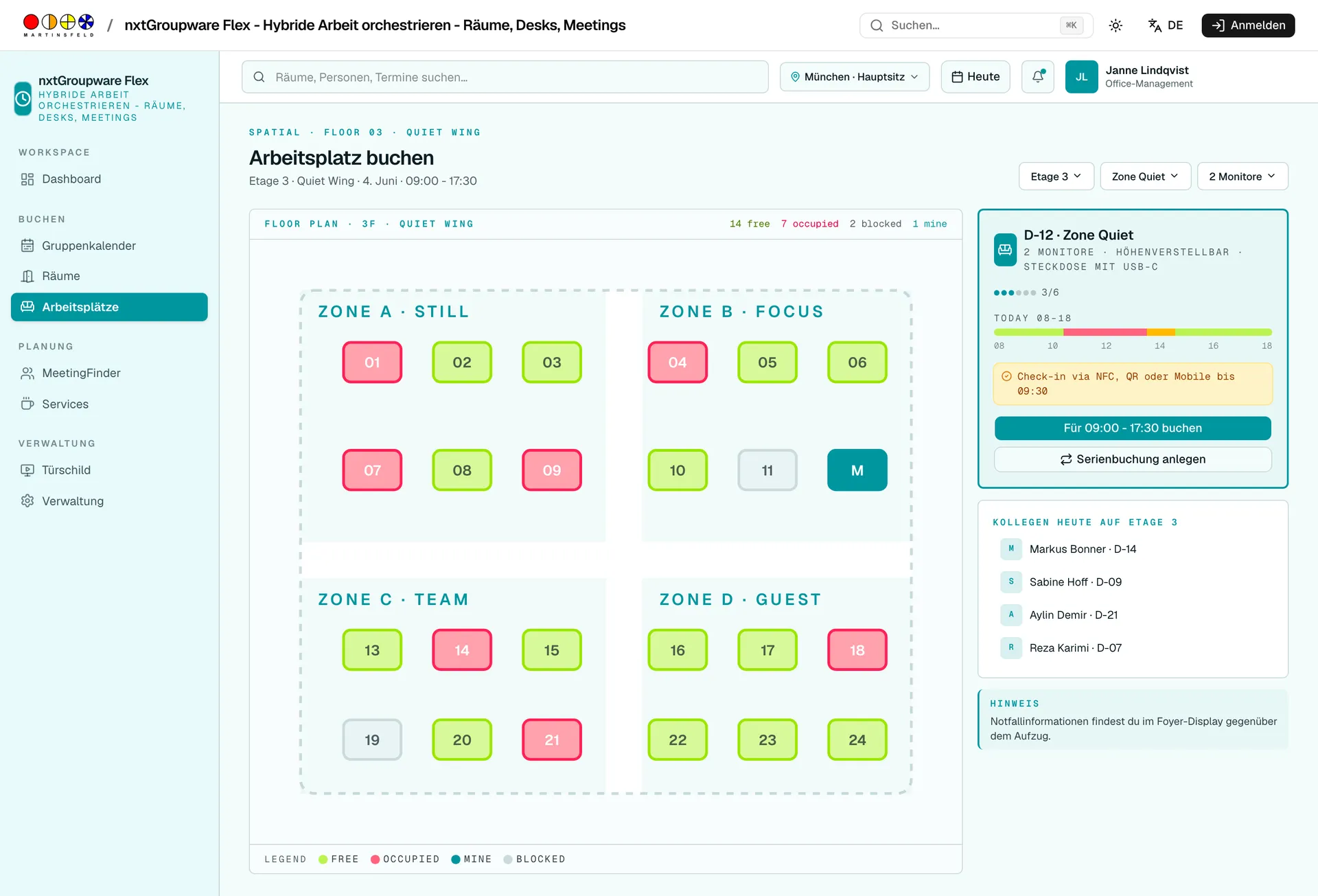Click Markus Bonner's avatar badge
The height and width of the screenshot is (896, 1318).
coord(1011,549)
